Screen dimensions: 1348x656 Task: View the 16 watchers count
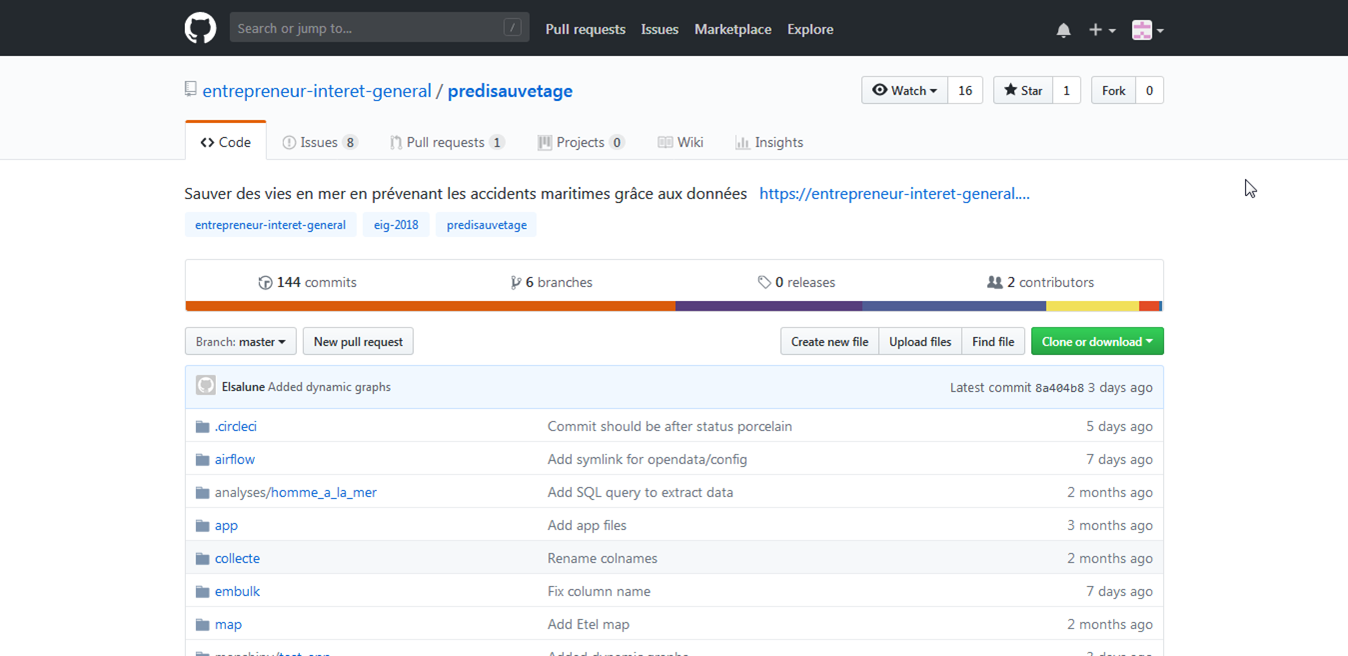pyautogui.click(x=965, y=90)
